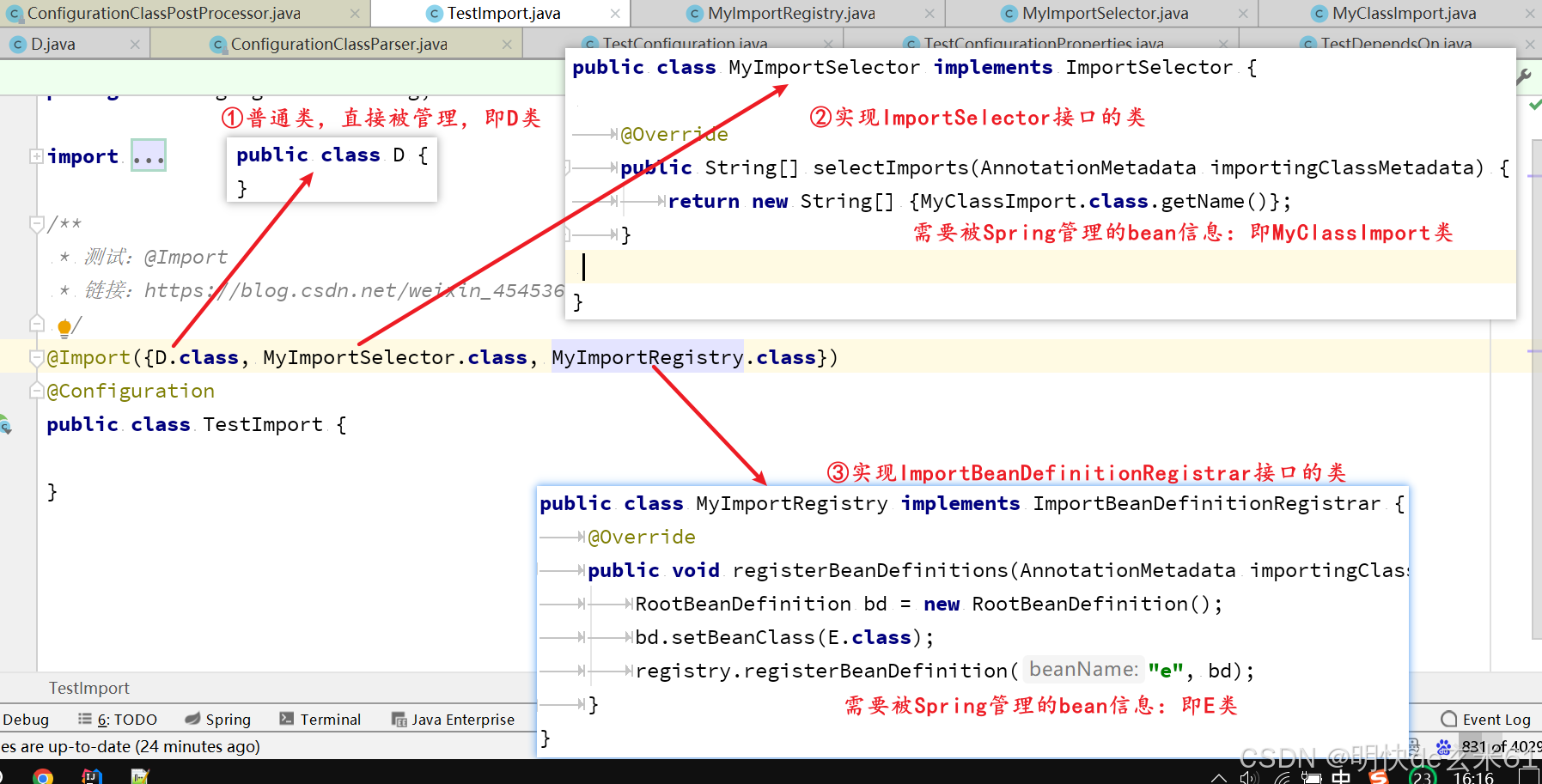1542x784 pixels.
Task: Collapse the Javadoc comment at its end marker
Action: pyautogui.click(x=36, y=324)
